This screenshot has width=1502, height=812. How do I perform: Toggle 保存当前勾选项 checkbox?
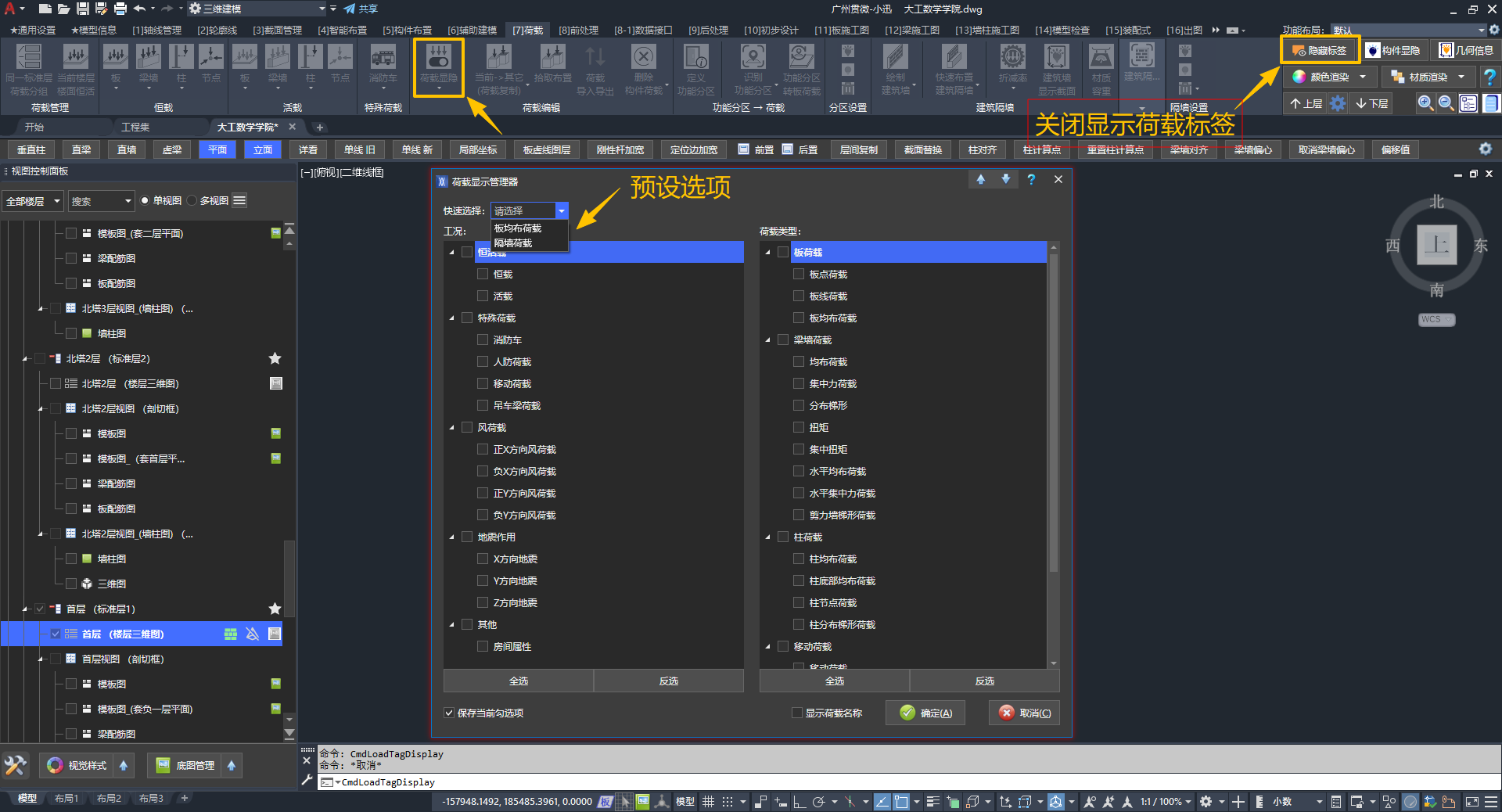pyautogui.click(x=449, y=713)
